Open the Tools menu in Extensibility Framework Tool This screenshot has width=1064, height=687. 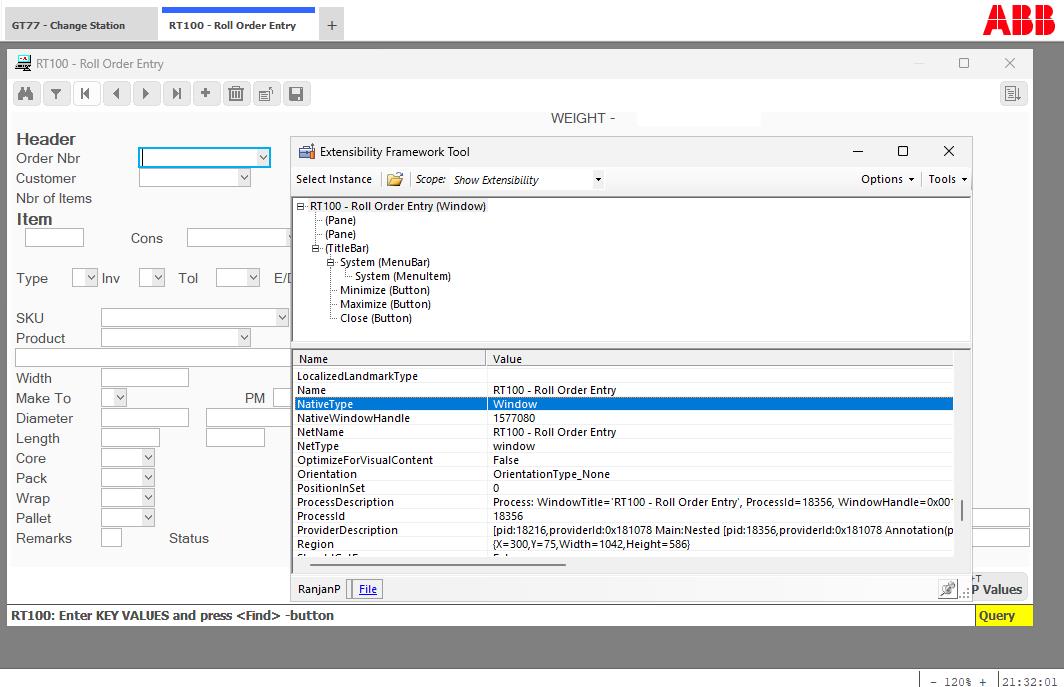click(x=944, y=179)
